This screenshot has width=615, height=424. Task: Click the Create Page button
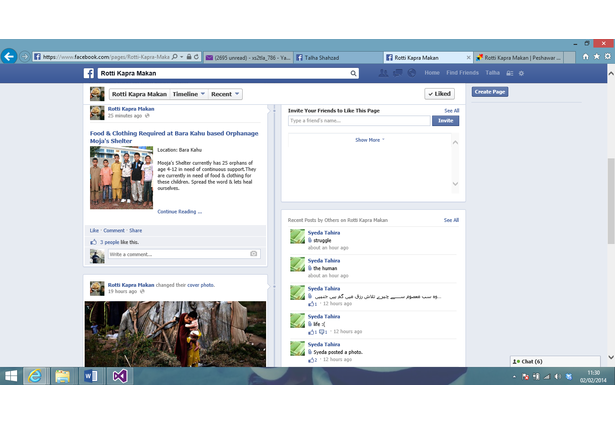tap(490, 92)
